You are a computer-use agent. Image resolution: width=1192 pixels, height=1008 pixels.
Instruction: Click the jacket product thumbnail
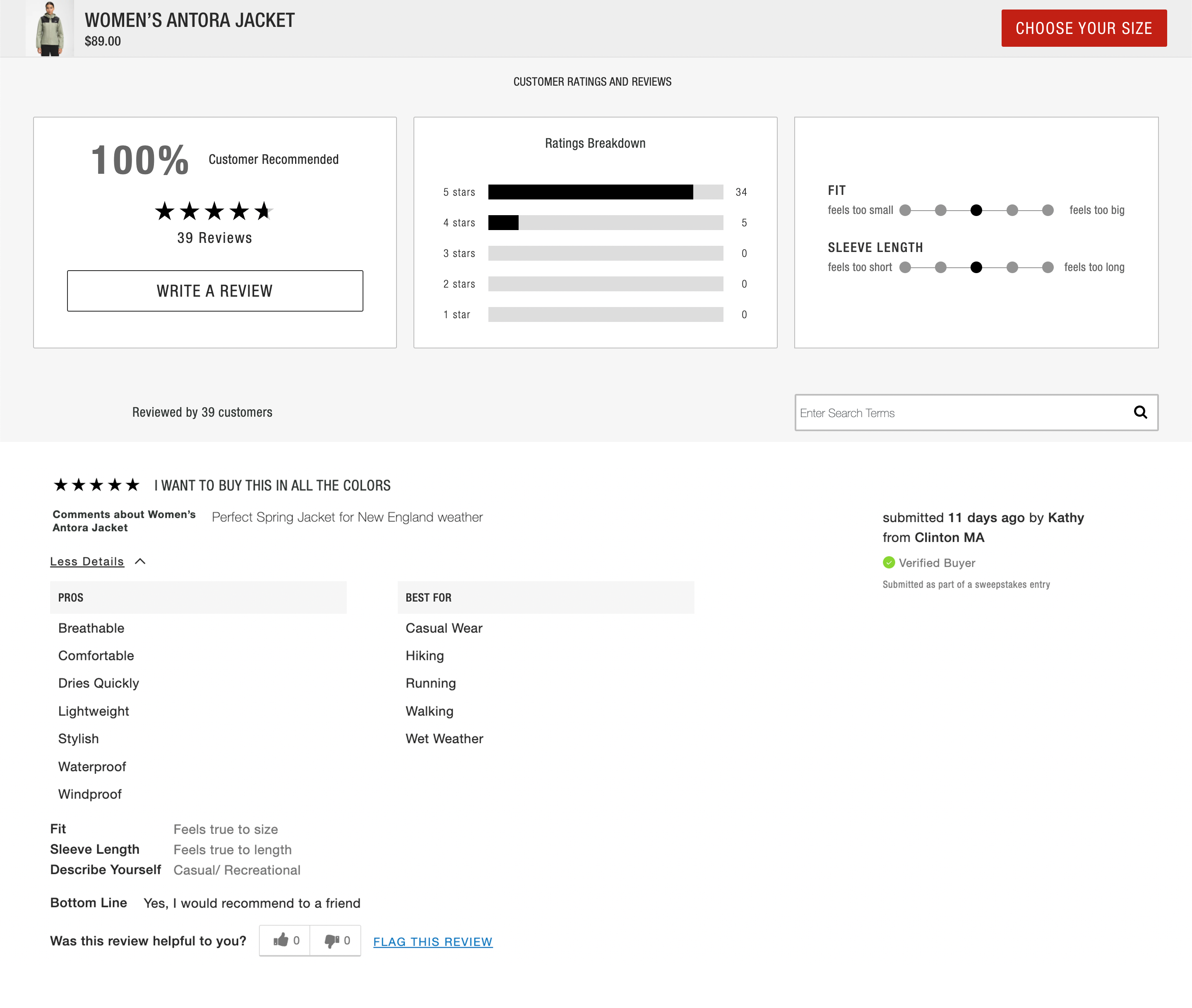(50, 28)
